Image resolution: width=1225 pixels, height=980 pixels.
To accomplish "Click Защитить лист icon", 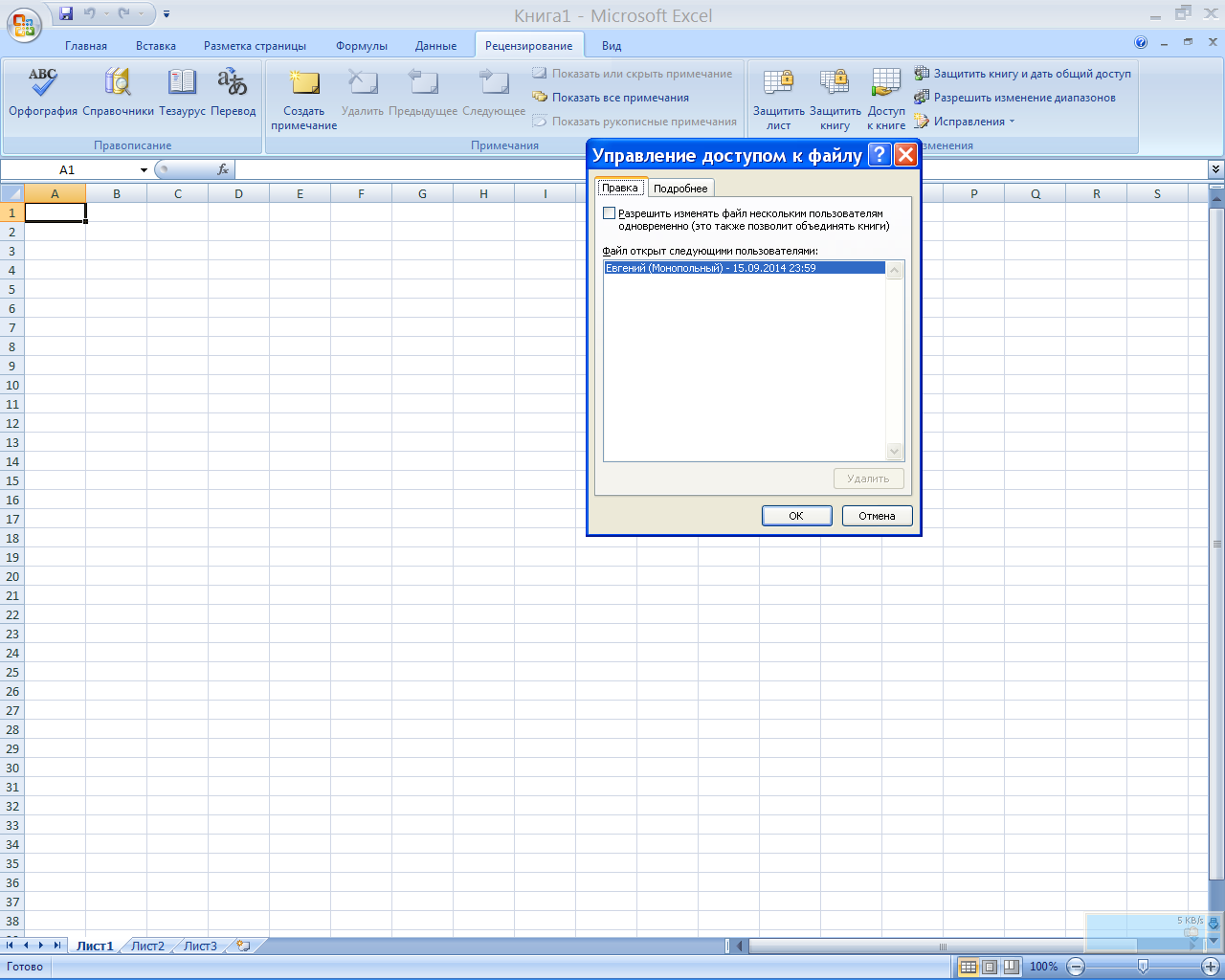I will coord(779,100).
